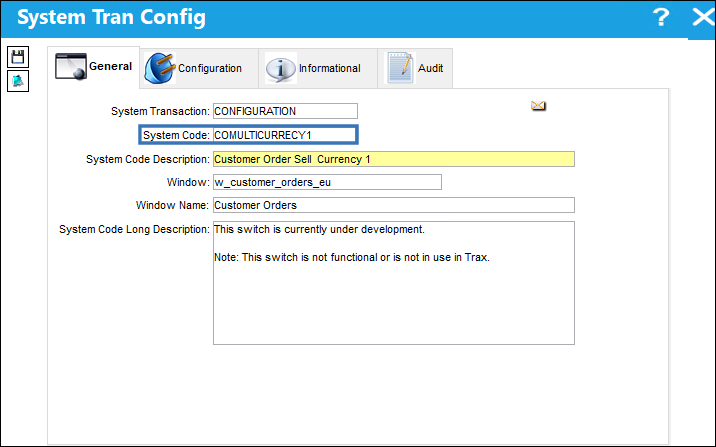Open the Audit tab

point(415,68)
